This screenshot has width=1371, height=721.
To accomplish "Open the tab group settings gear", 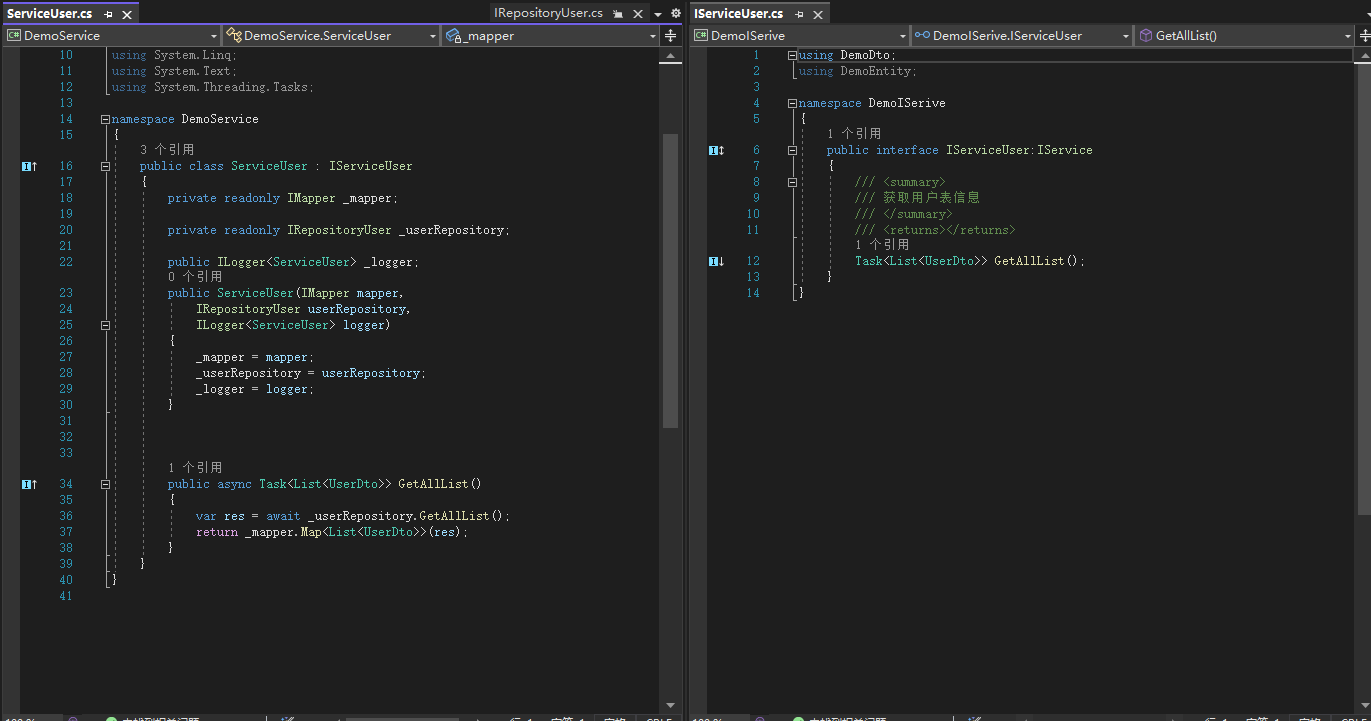I will coord(676,14).
